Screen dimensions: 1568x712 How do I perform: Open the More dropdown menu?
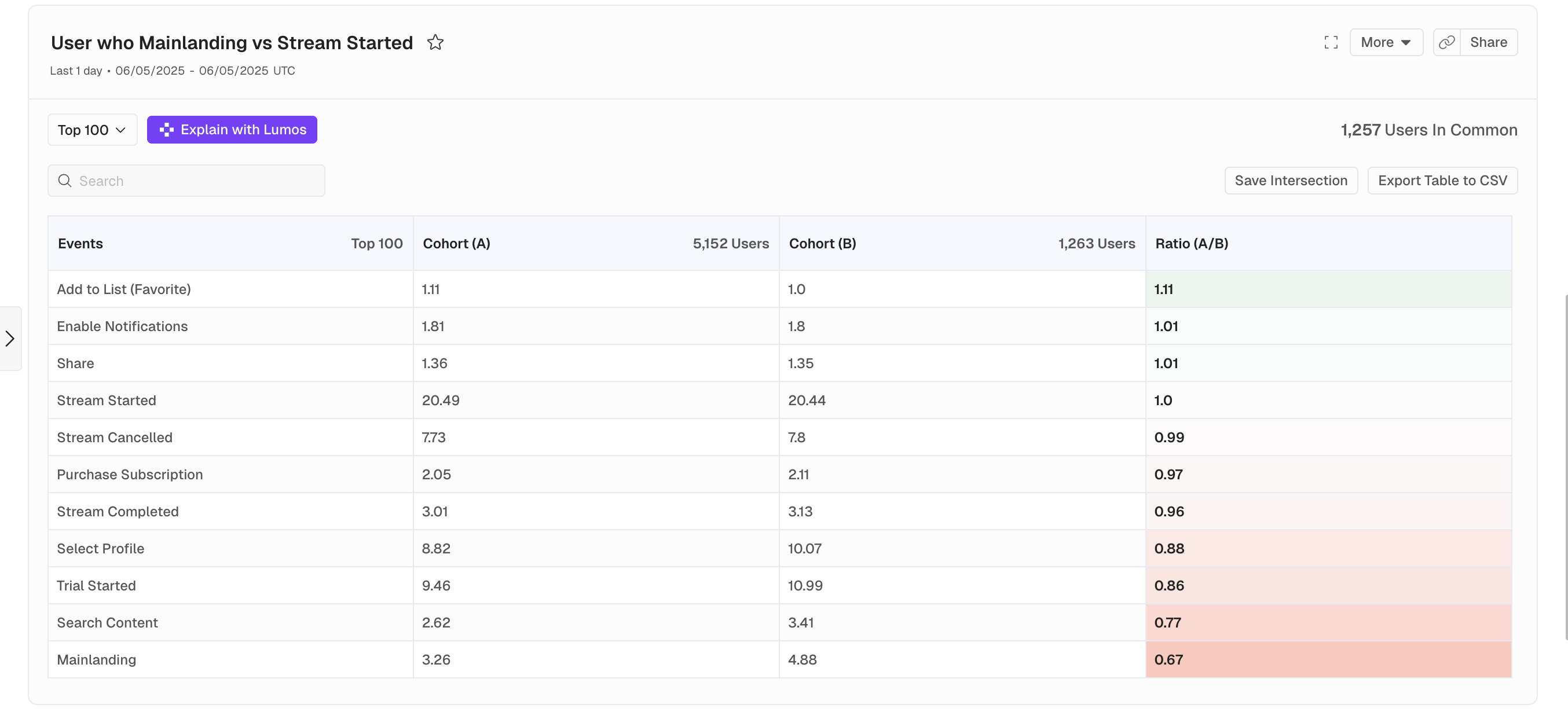[x=1386, y=43]
